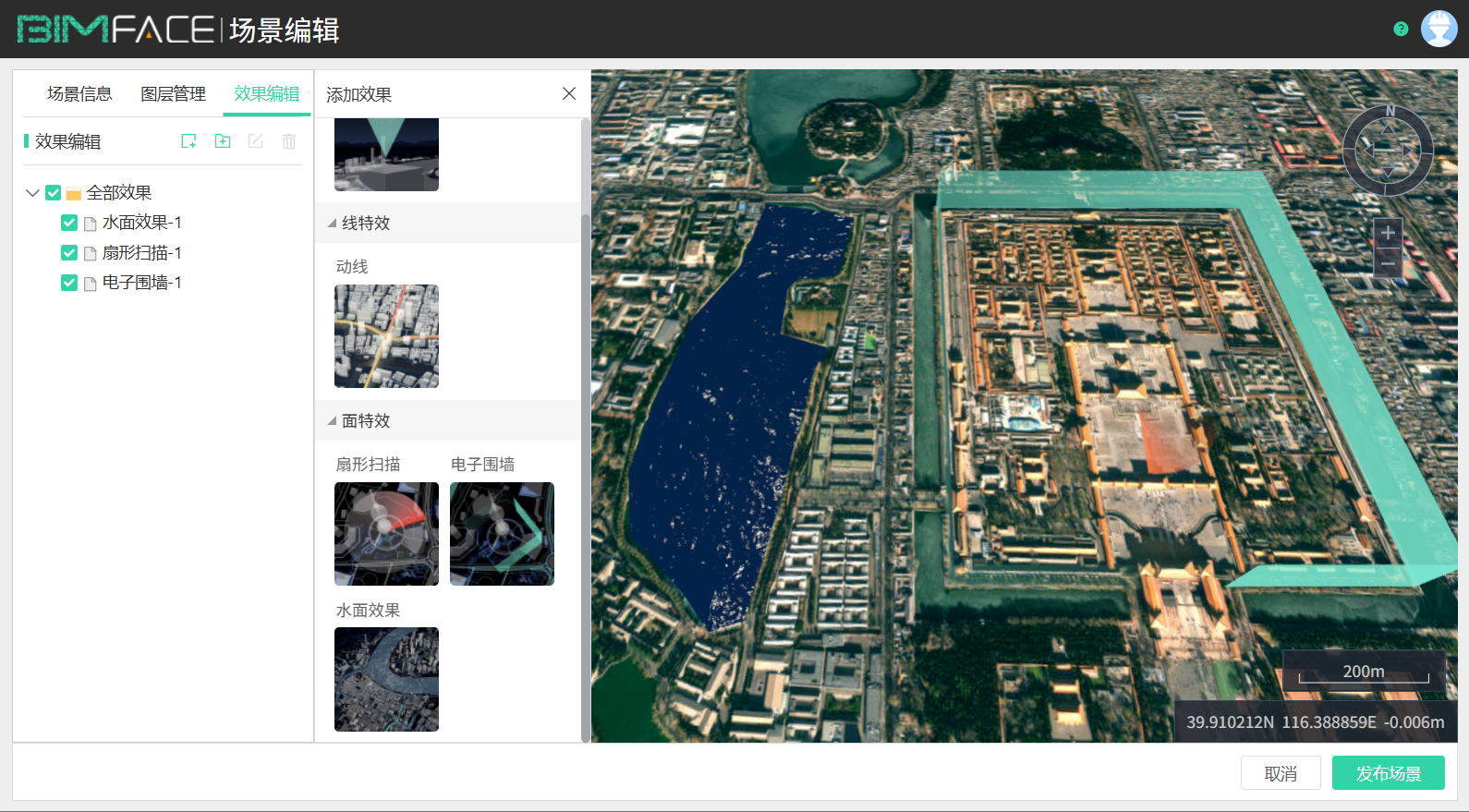The width and height of the screenshot is (1469, 812).
Task: Click the zoom in plus button on map
Action: pos(1387,233)
